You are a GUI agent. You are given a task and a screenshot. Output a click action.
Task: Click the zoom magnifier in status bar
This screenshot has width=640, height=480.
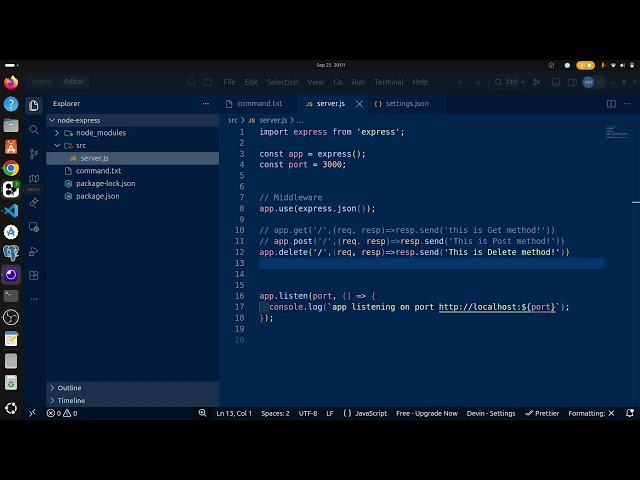coord(202,413)
